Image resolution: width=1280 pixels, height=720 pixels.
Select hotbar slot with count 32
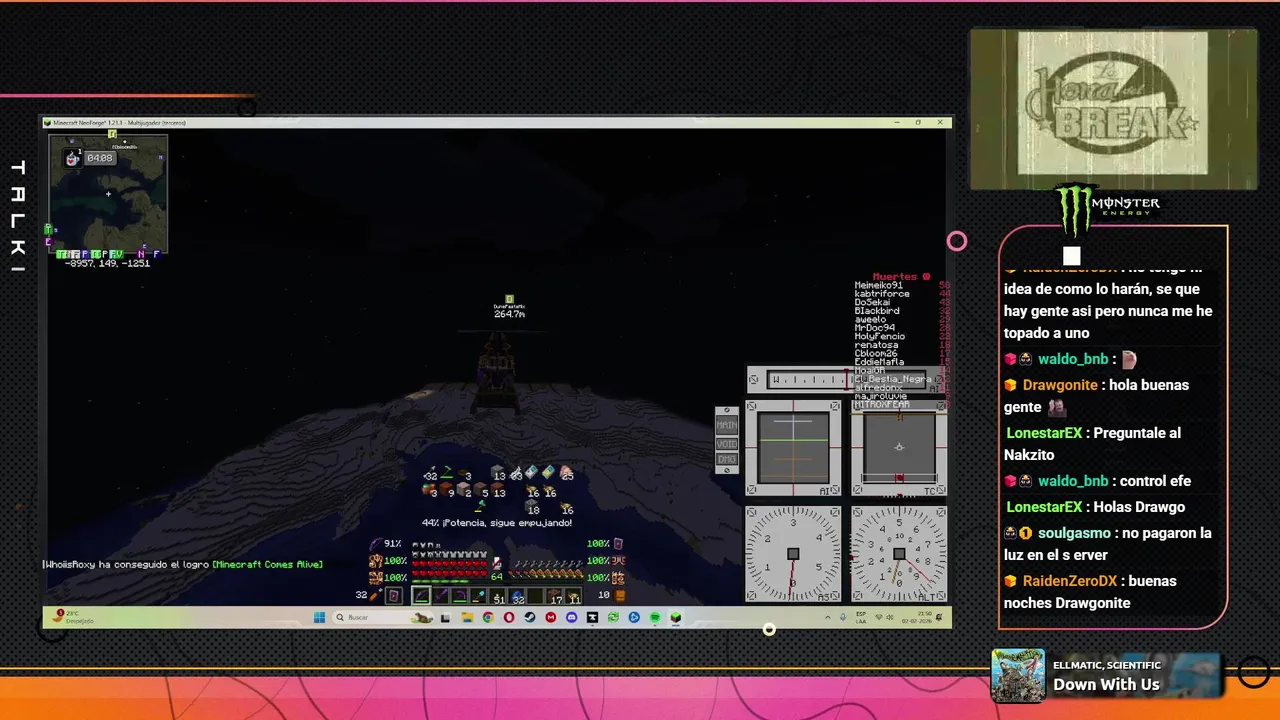click(517, 595)
